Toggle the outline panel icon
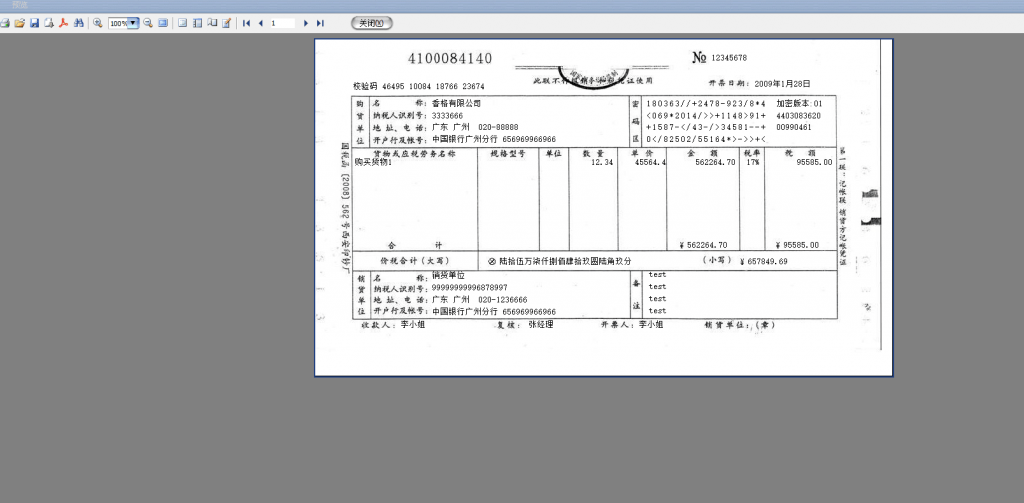The image size is (1024, 503). click(197, 23)
